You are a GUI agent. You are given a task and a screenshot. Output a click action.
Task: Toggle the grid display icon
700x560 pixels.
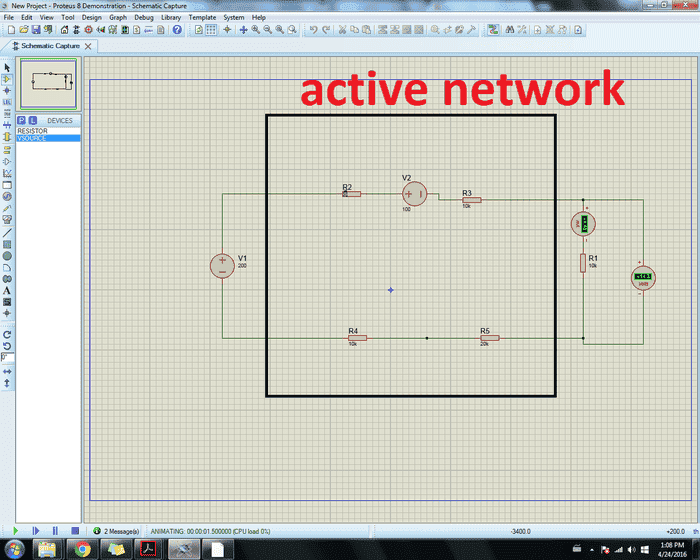point(211,30)
